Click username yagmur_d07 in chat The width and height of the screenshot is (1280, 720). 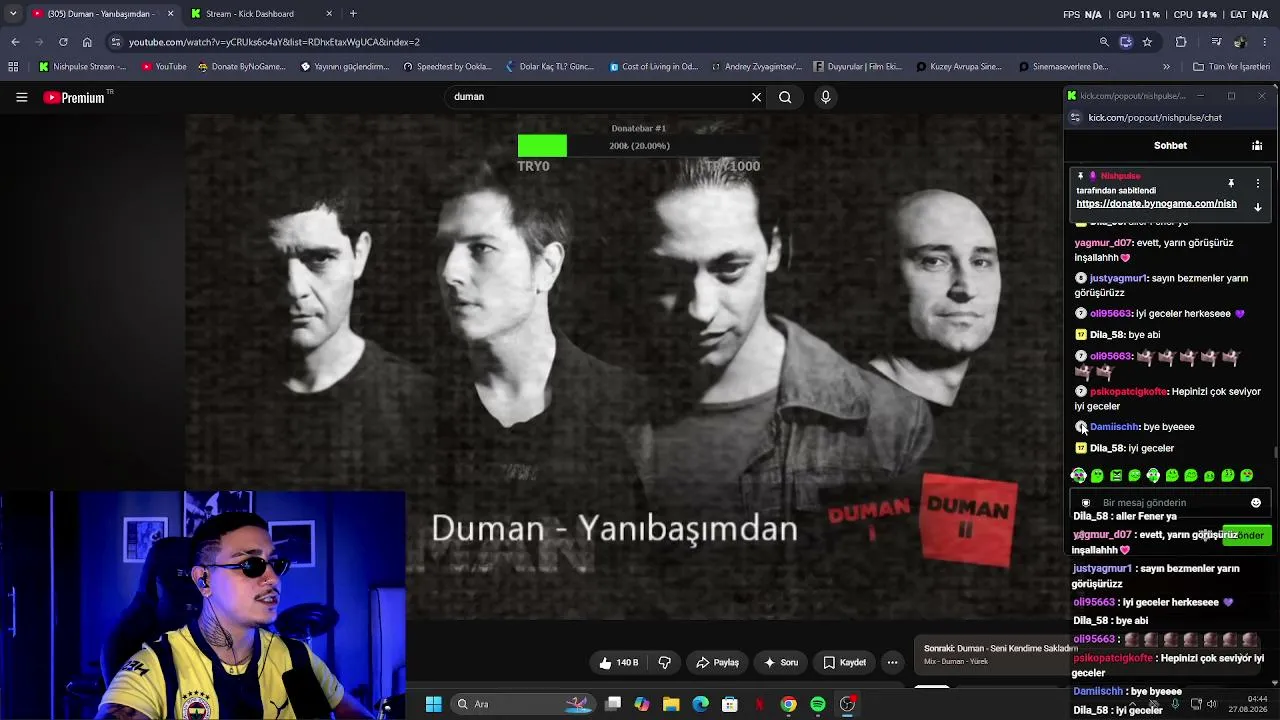[1102, 243]
